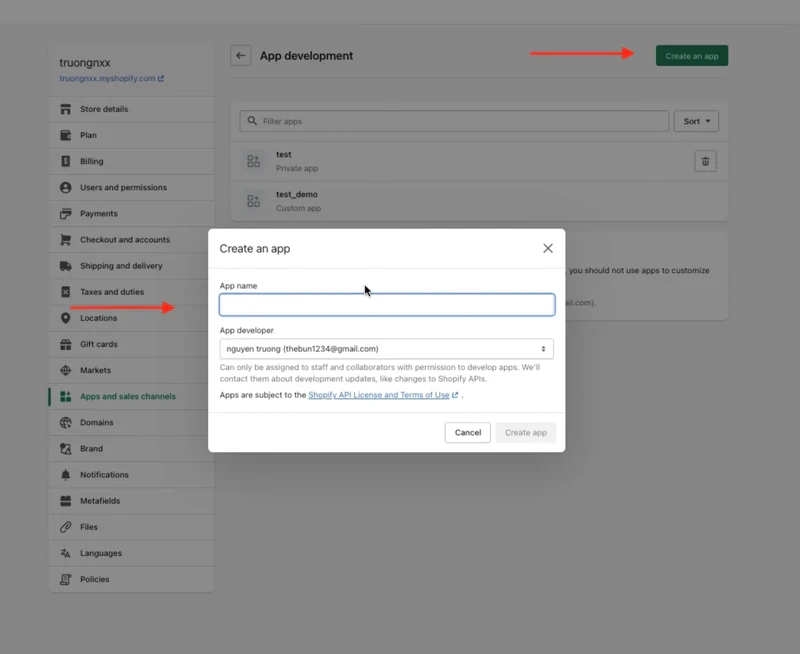Click the Notifications bell icon
The image size is (800, 654).
[65, 475]
